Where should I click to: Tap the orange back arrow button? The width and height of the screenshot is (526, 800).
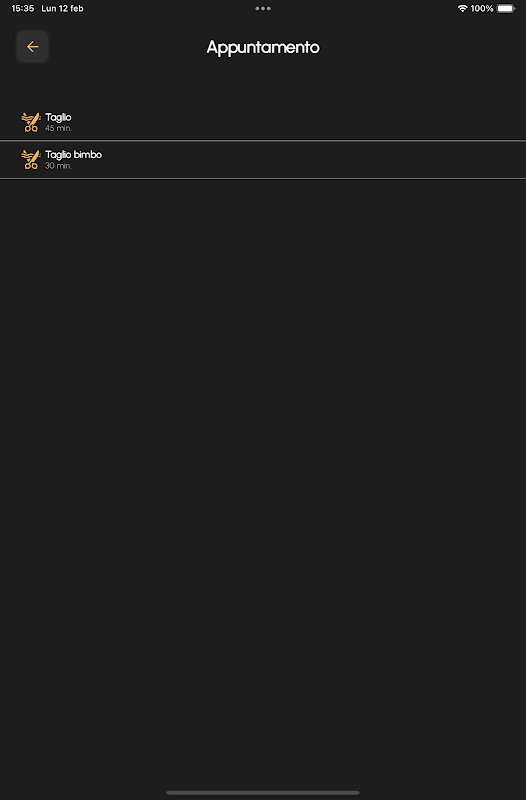pos(32,46)
